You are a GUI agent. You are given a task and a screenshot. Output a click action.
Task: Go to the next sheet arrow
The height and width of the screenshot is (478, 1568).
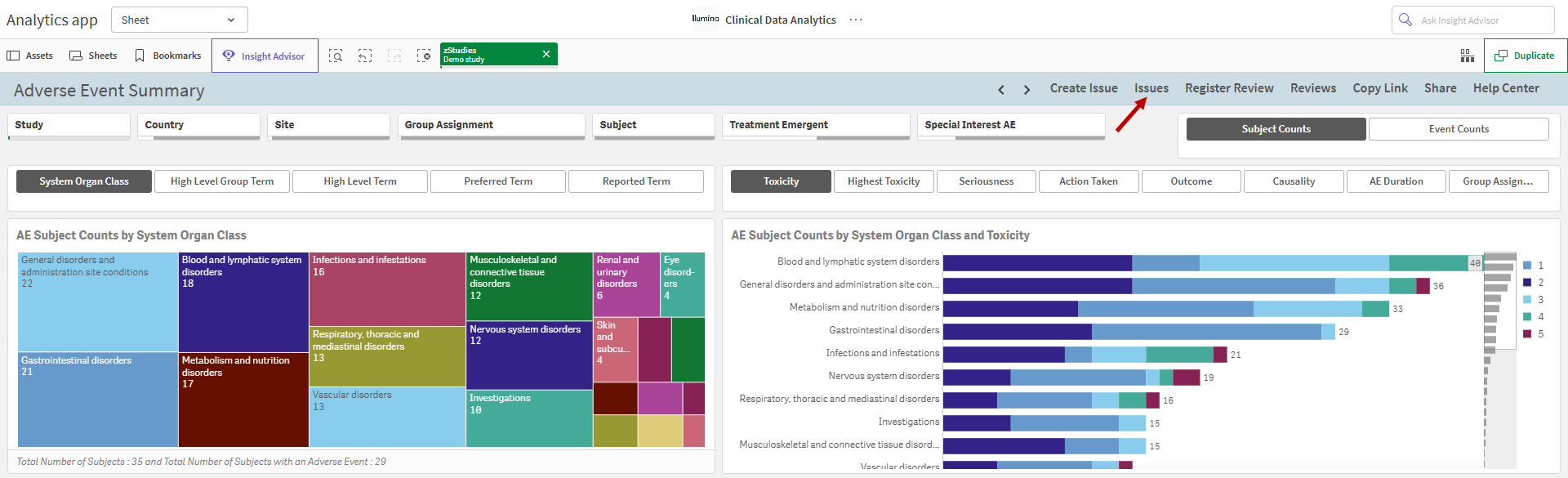[1027, 90]
